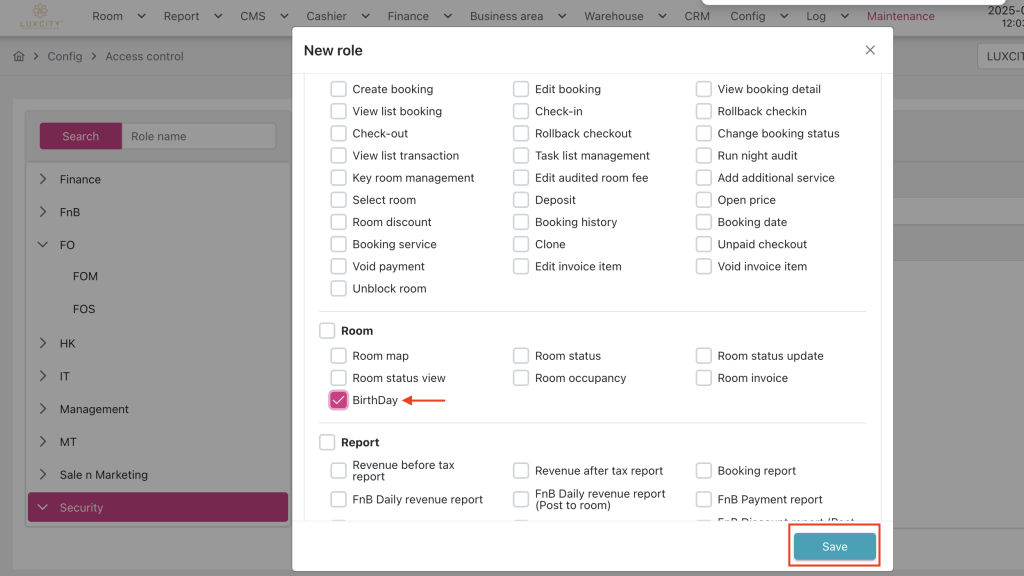Click the Role name search field

198,136
